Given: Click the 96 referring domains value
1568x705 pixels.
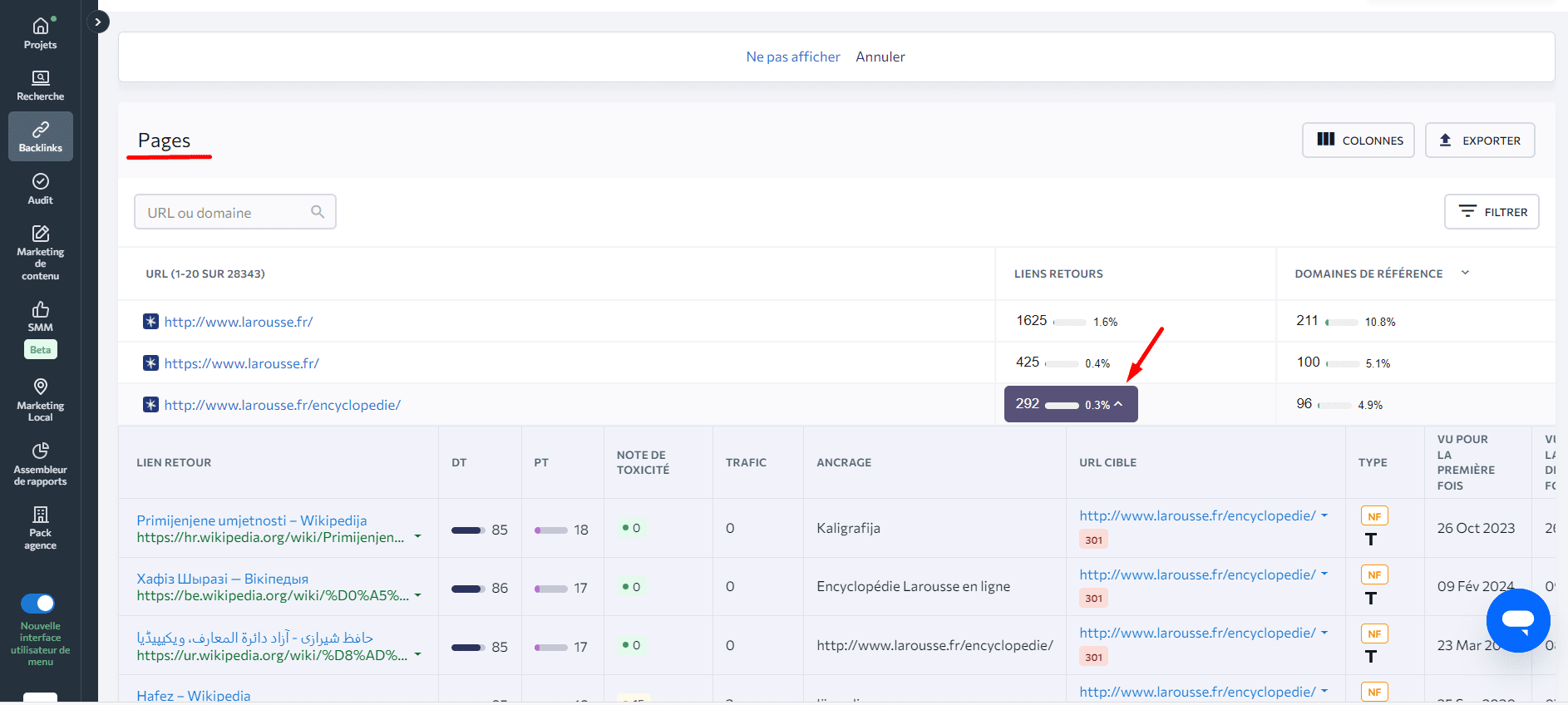Looking at the screenshot, I should (x=1304, y=403).
